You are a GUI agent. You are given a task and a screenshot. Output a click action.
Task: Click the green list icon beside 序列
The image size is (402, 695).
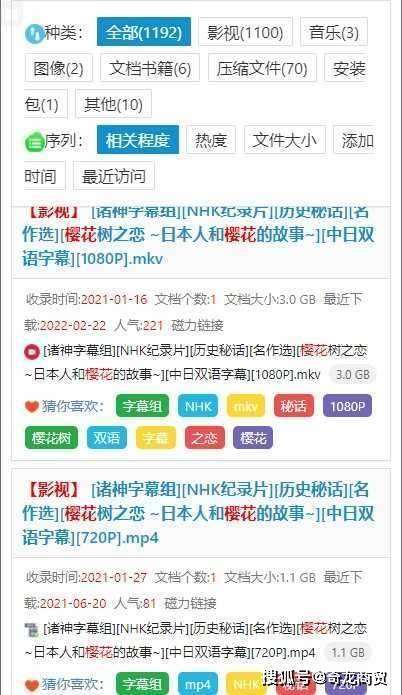click(x=34, y=143)
